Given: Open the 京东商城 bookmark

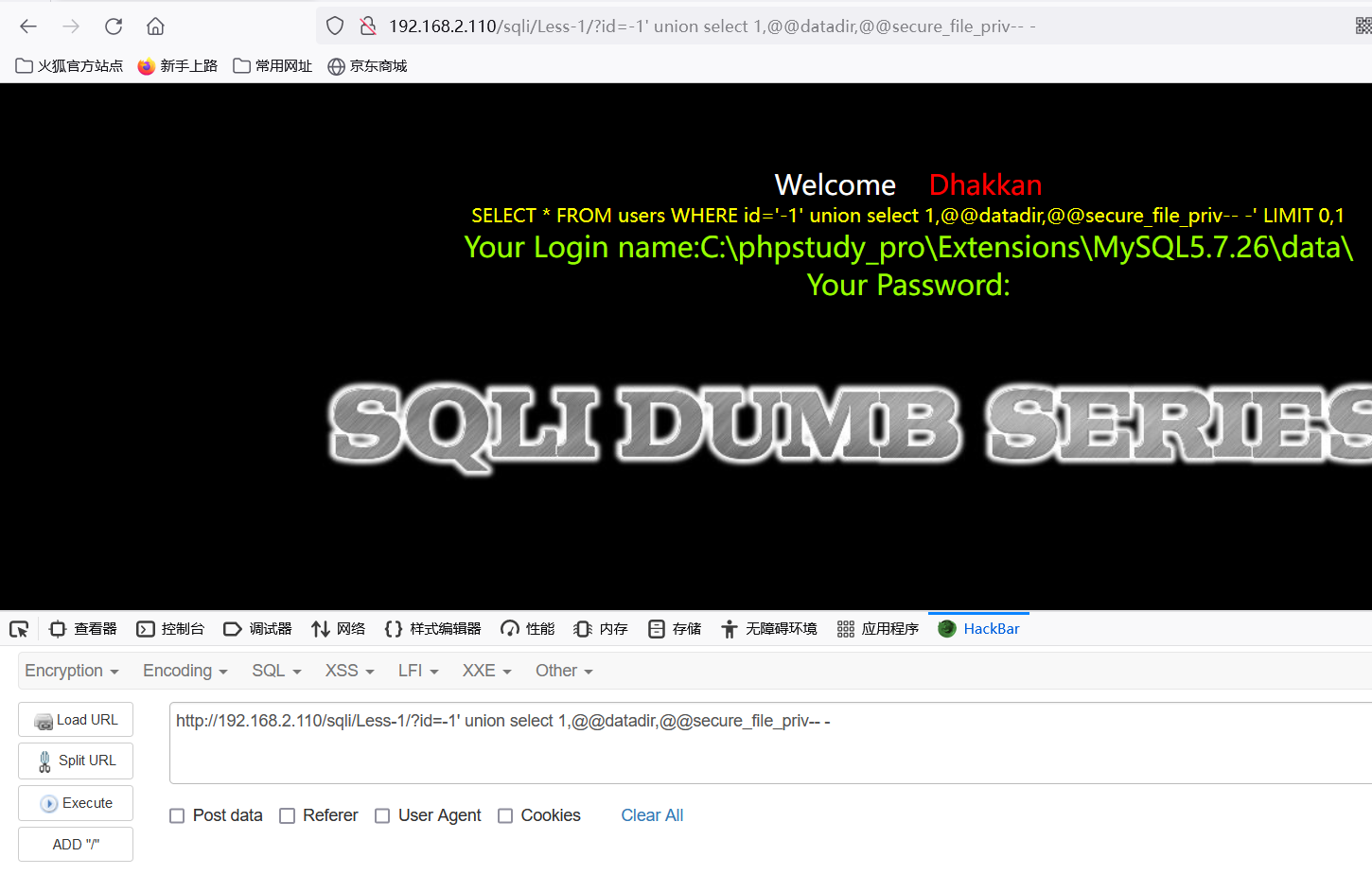Looking at the screenshot, I should 367,66.
